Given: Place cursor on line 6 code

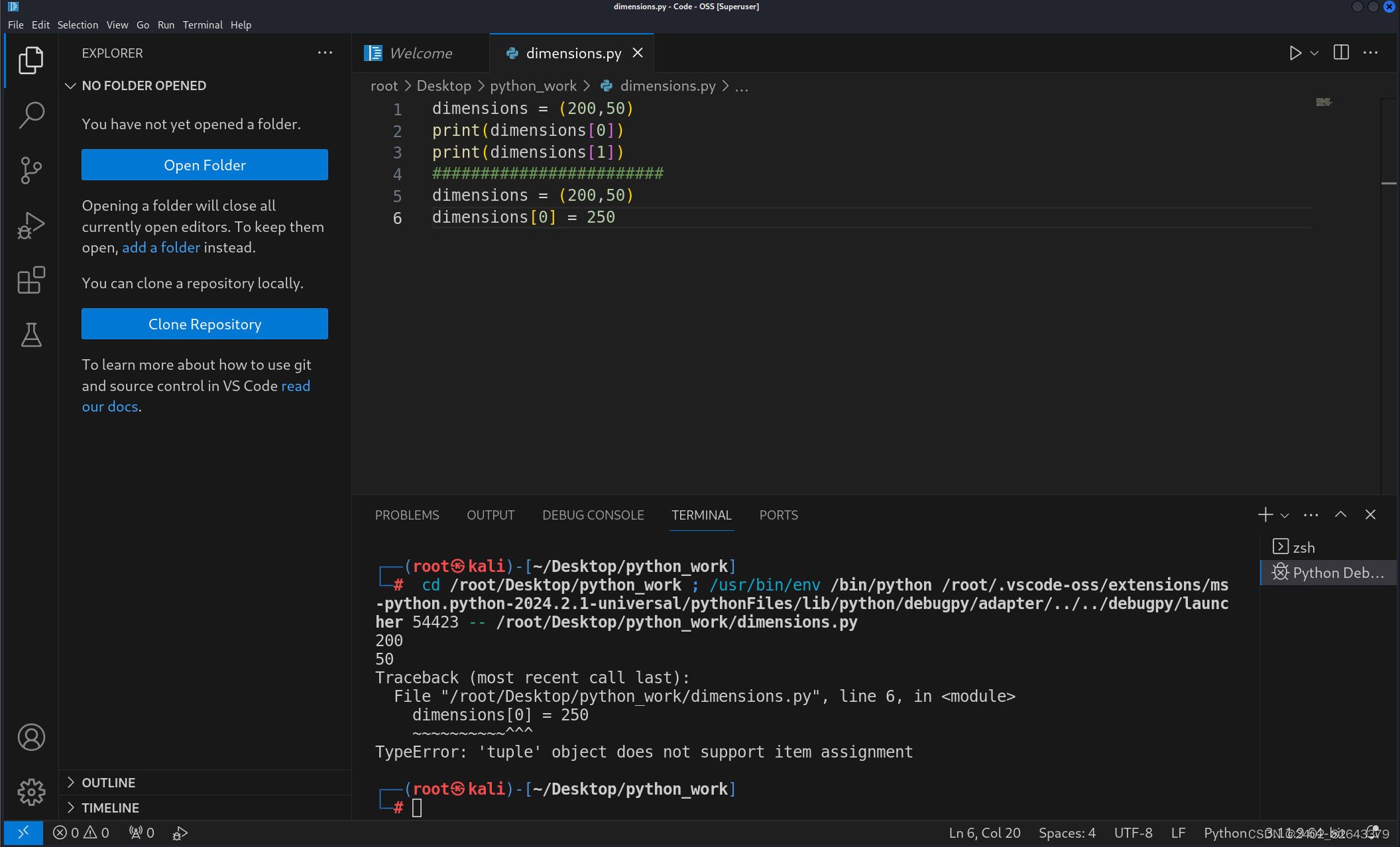Looking at the screenshot, I should click(x=524, y=217).
